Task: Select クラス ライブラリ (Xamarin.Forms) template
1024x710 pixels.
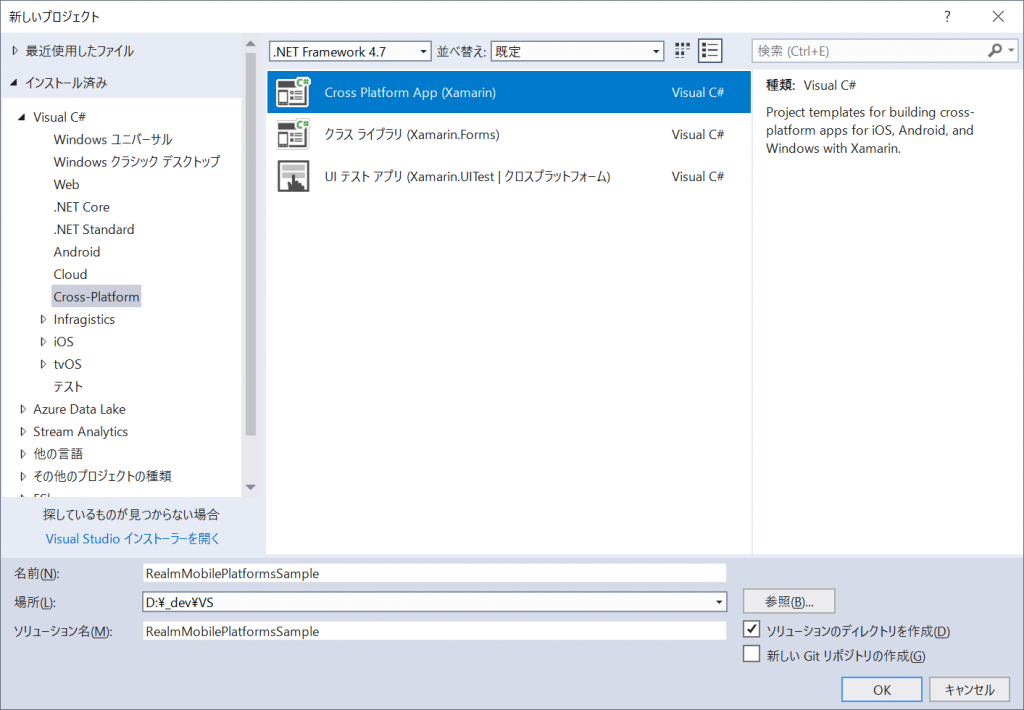Action: pos(509,134)
